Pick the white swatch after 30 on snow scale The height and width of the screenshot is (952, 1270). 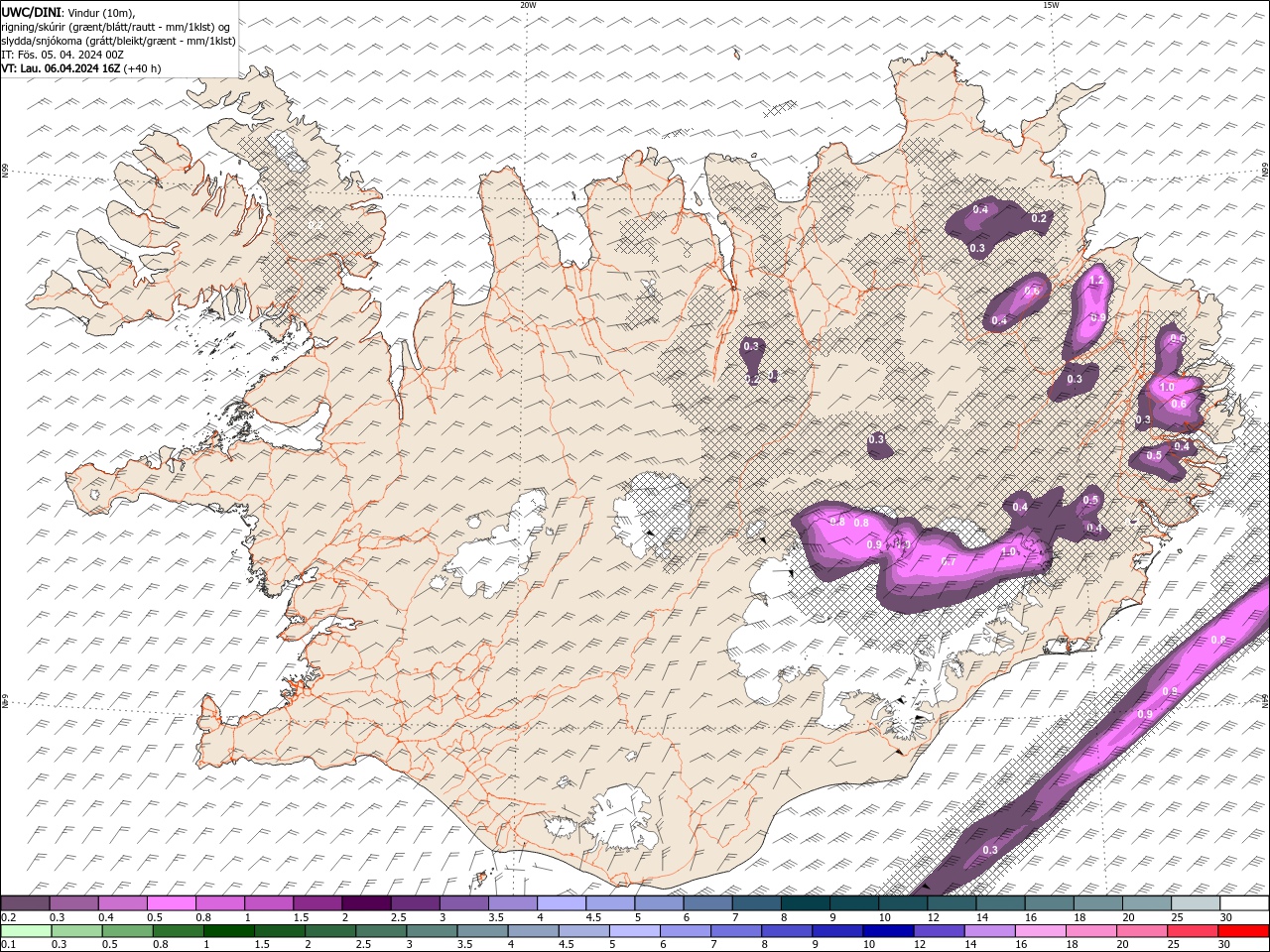[x=1244, y=903]
